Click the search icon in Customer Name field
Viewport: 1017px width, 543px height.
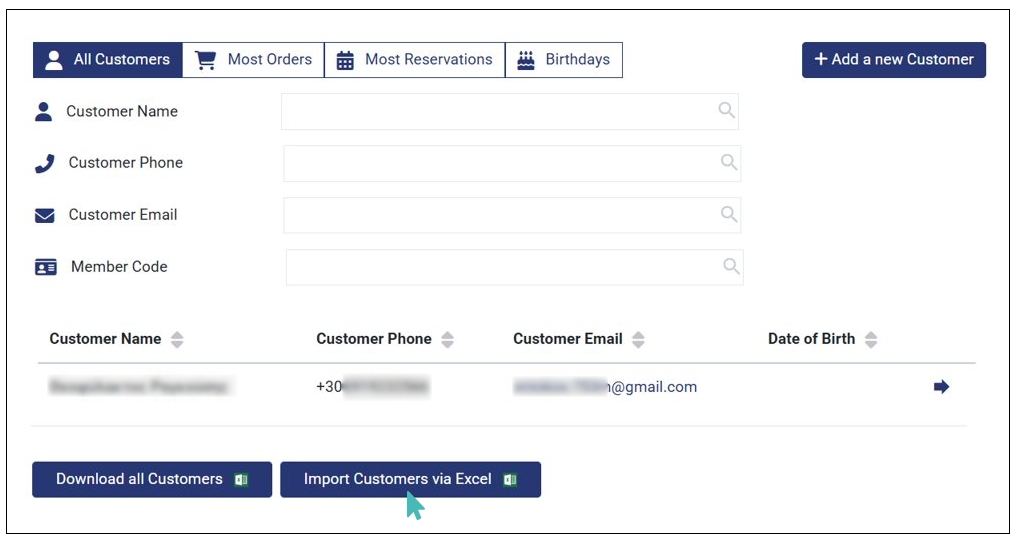coord(727,111)
